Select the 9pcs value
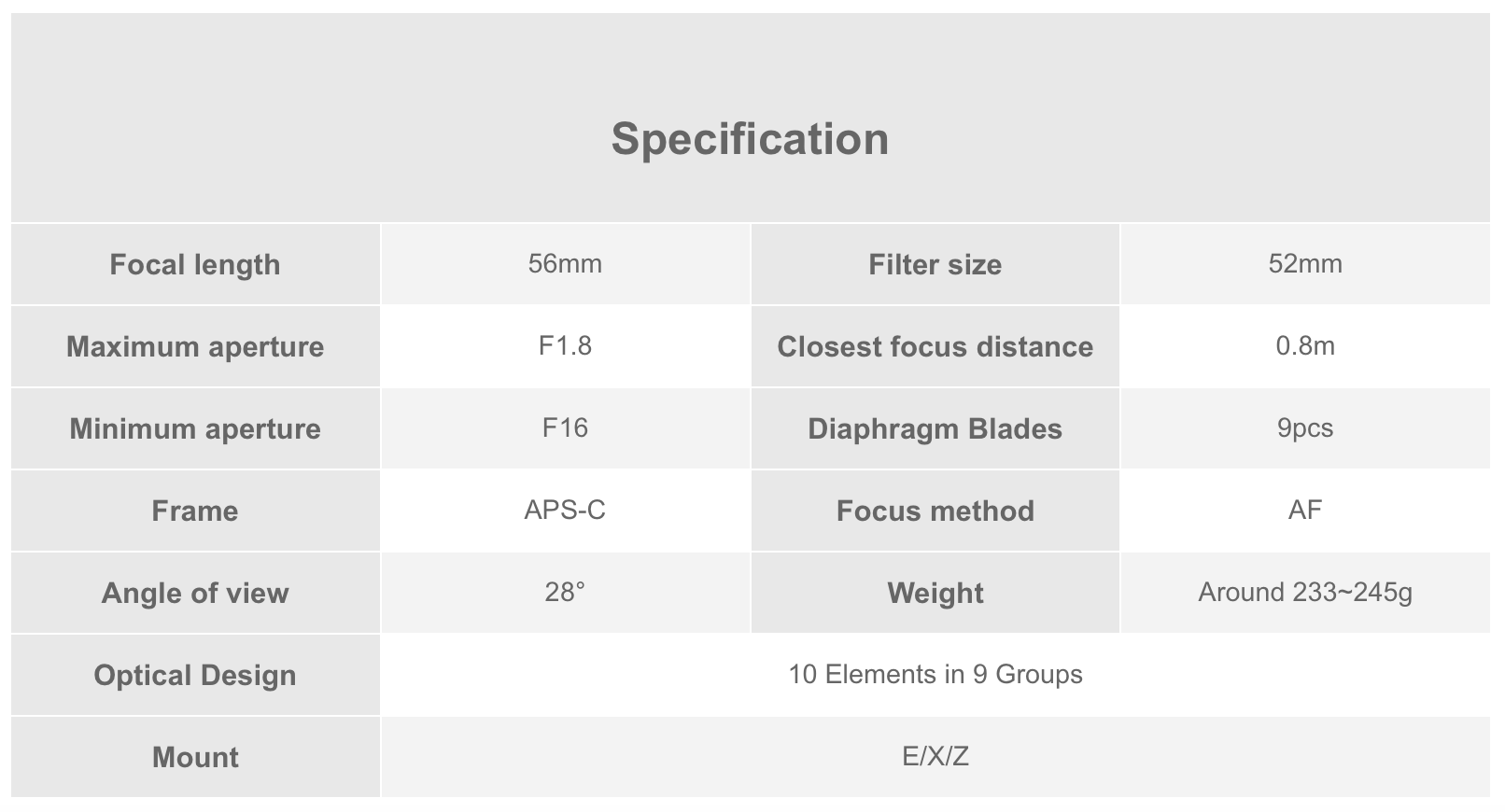The width and height of the screenshot is (1505, 812). [1304, 428]
